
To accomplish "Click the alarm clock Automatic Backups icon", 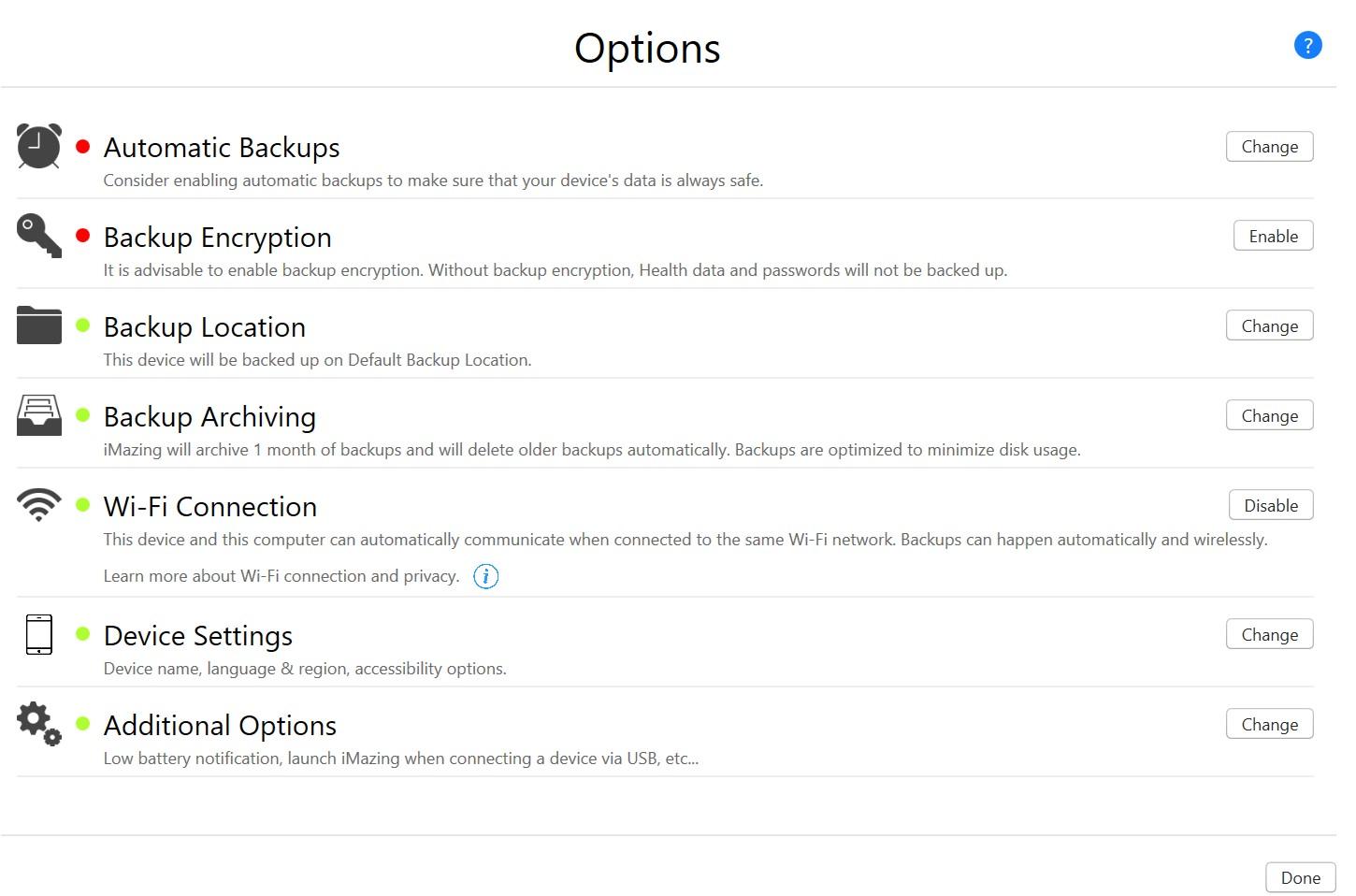I will pyautogui.click(x=39, y=146).
